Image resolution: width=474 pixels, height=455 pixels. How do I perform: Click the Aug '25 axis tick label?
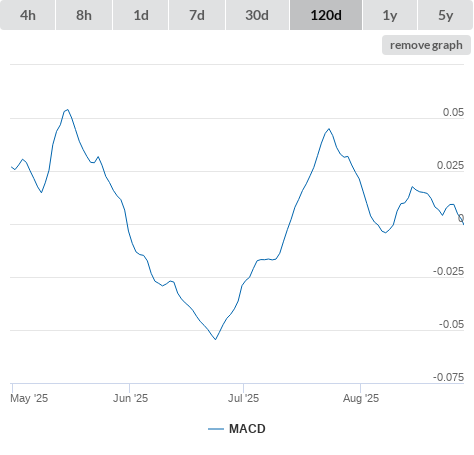tap(361, 398)
